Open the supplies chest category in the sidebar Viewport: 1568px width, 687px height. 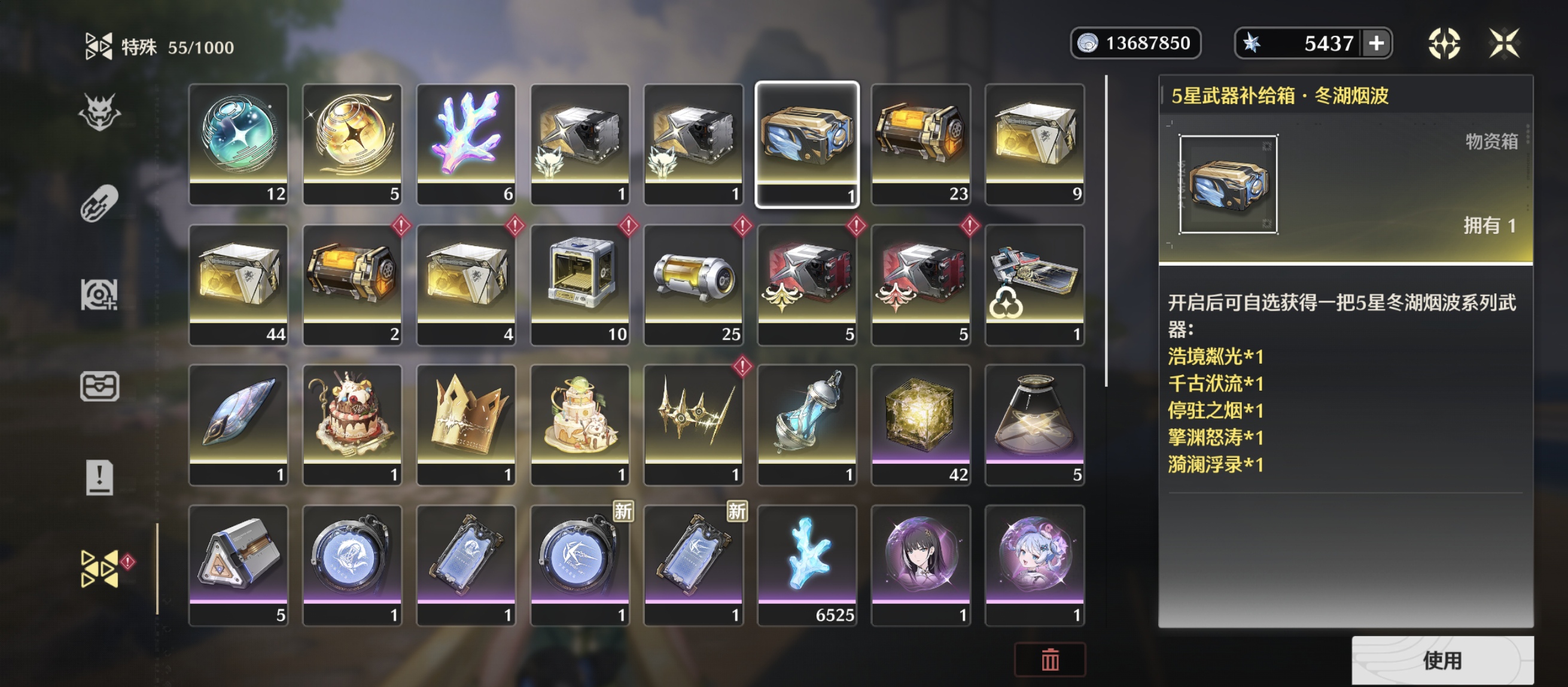(x=99, y=386)
